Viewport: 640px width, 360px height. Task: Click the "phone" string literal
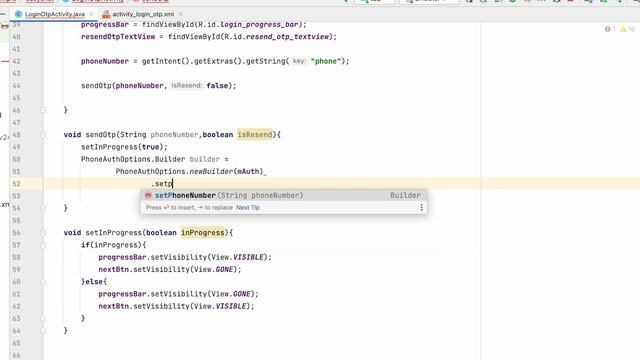[x=326, y=61]
